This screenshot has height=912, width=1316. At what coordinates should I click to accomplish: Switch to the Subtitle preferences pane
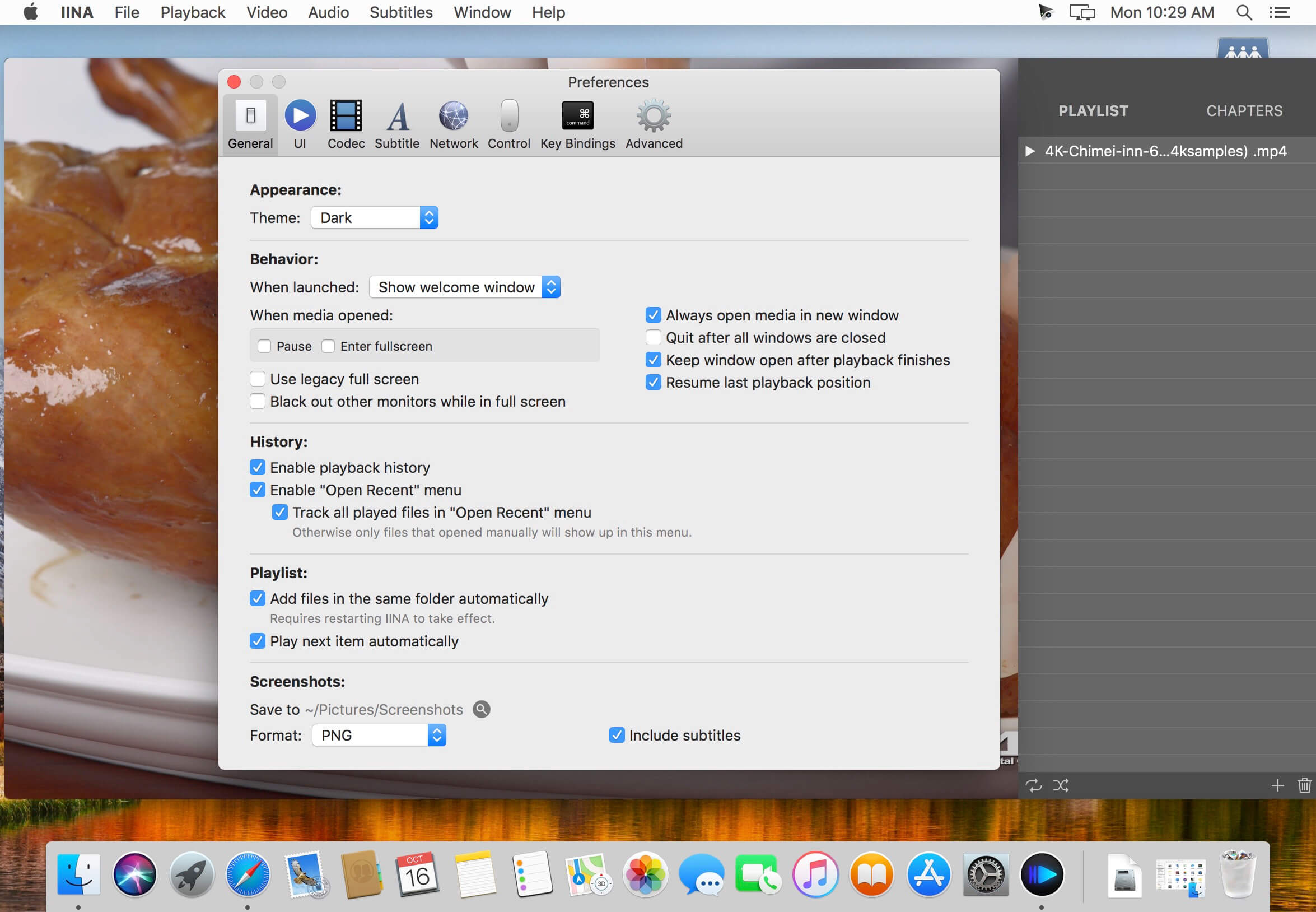[397, 124]
